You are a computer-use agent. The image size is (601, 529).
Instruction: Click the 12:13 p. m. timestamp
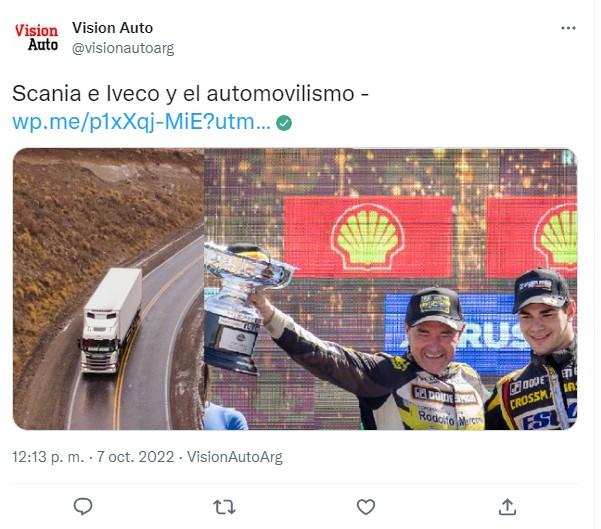click(x=48, y=457)
